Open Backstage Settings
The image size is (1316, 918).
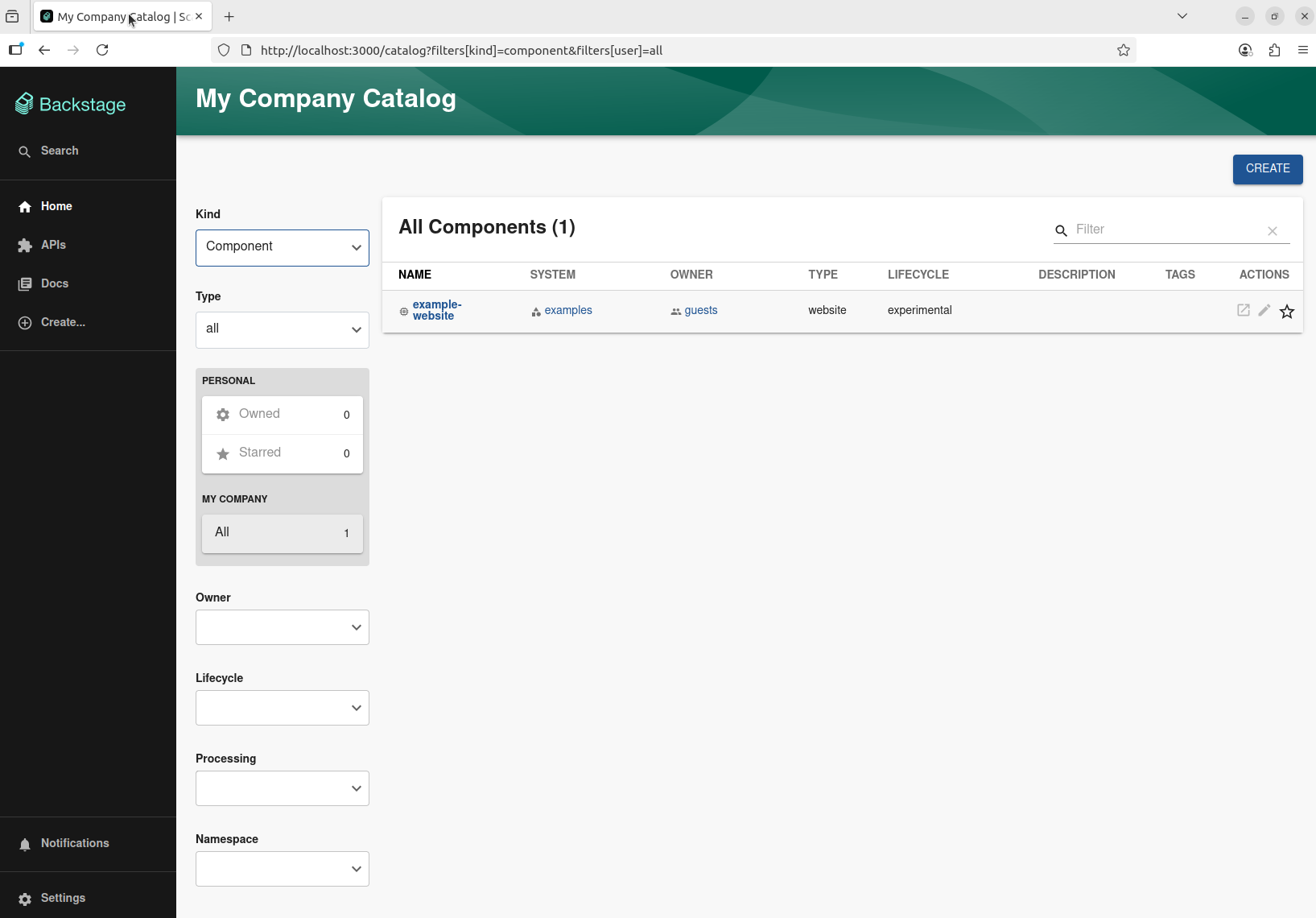click(x=62, y=898)
